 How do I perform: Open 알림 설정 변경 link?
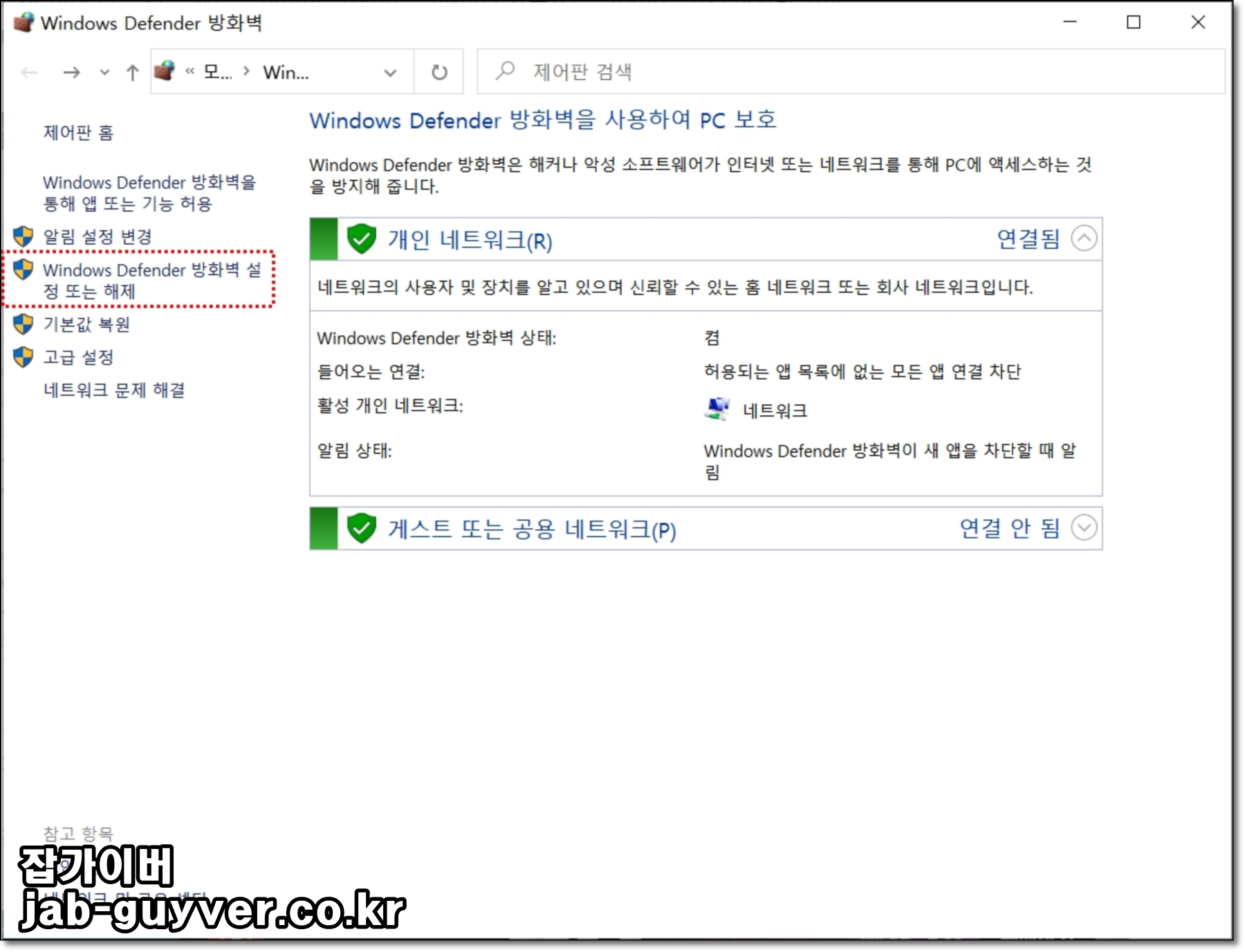98,236
